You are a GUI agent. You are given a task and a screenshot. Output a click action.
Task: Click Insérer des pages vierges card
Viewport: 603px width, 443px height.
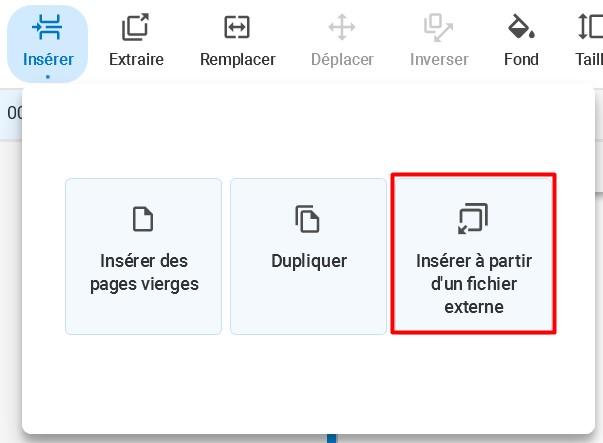coord(143,256)
